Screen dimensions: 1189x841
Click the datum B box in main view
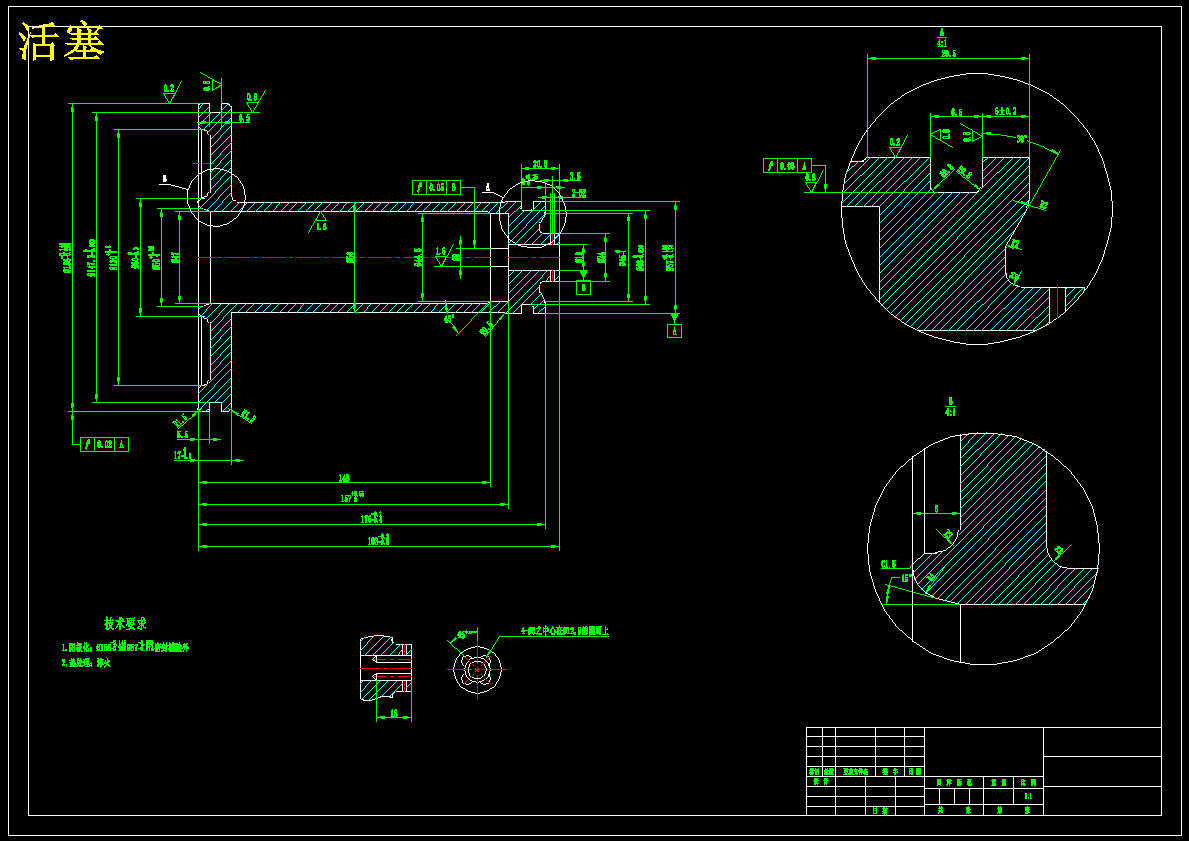583,287
